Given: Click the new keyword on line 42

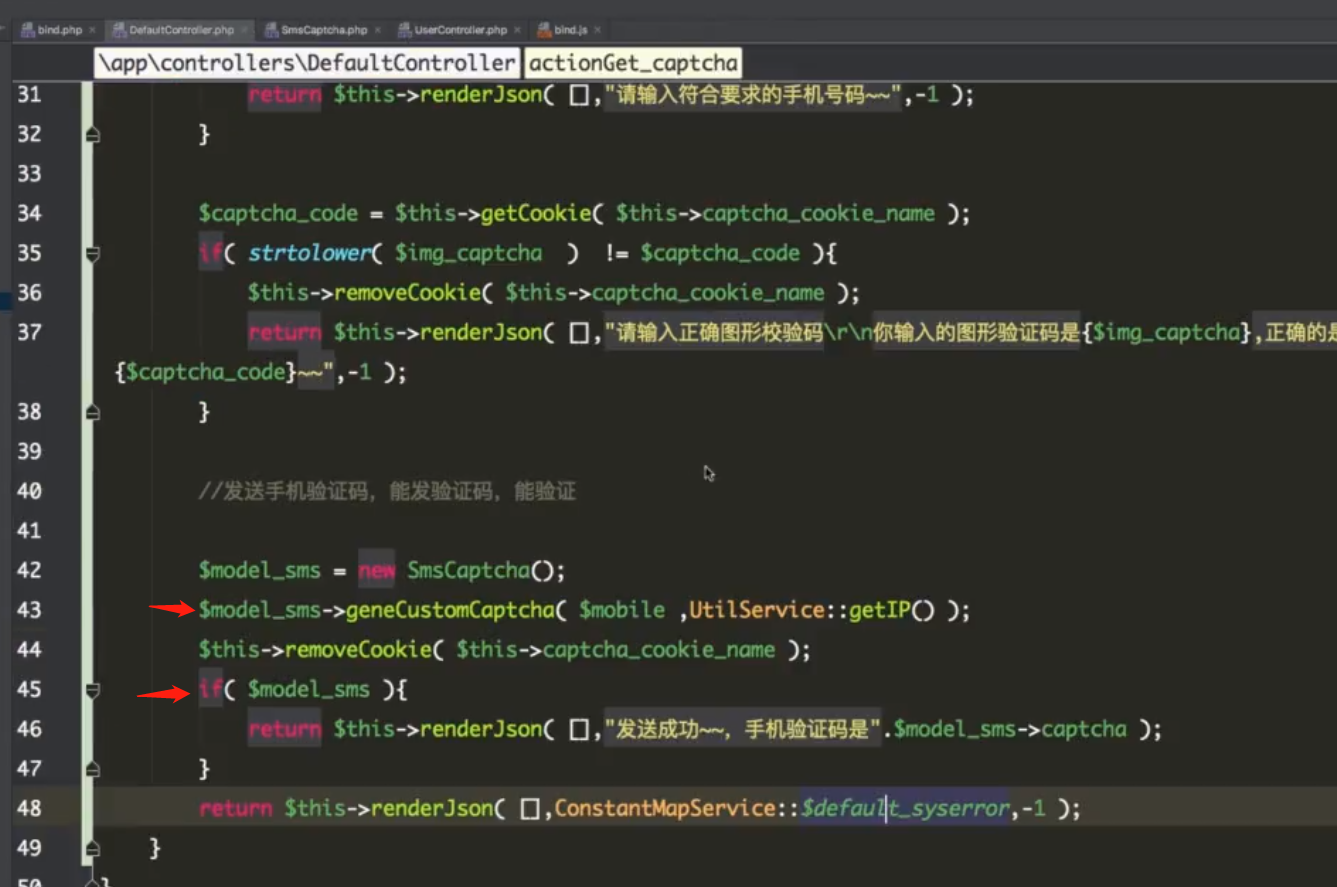Looking at the screenshot, I should click(377, 571).
